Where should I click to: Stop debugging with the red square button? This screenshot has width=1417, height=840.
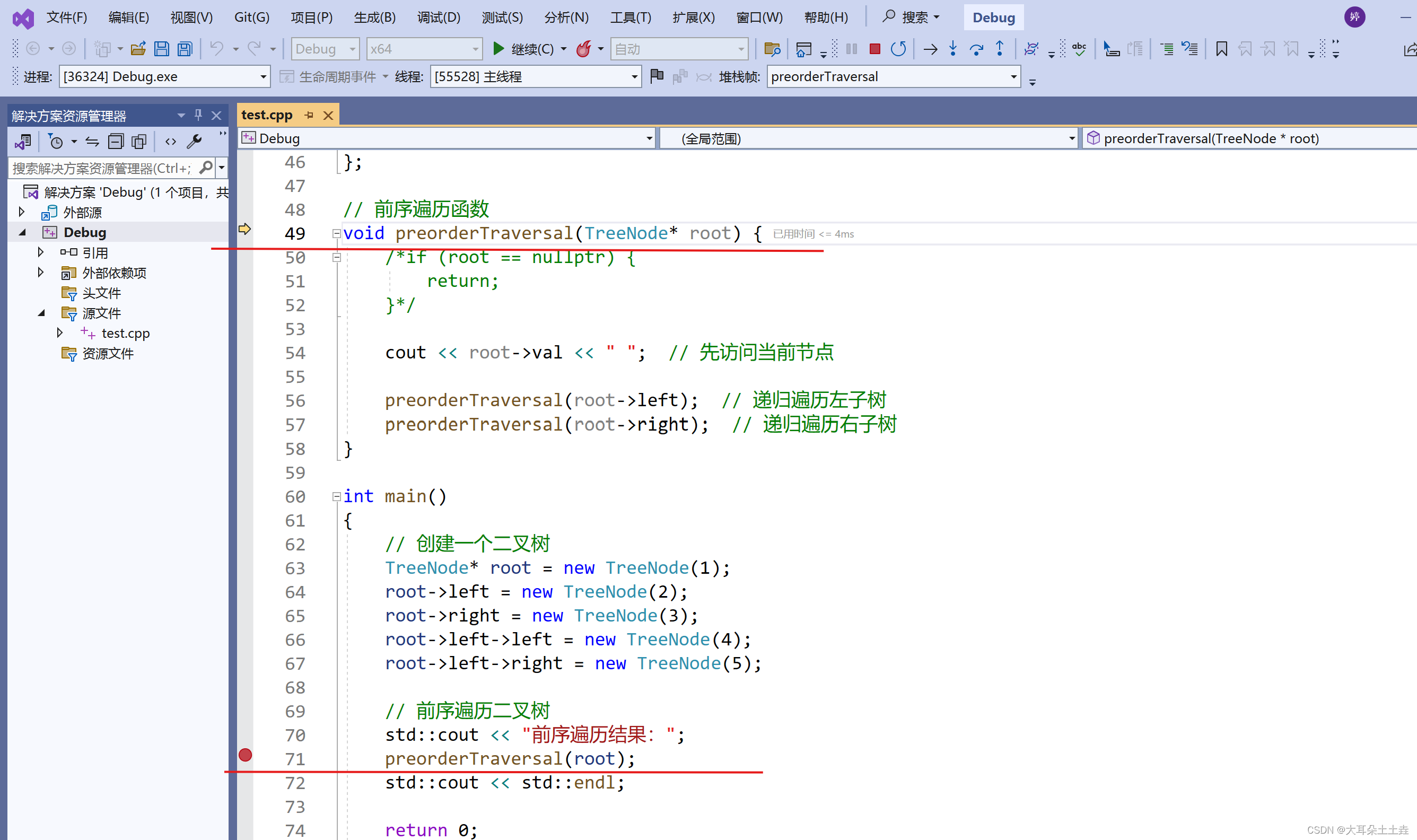[x=874, y=49]
